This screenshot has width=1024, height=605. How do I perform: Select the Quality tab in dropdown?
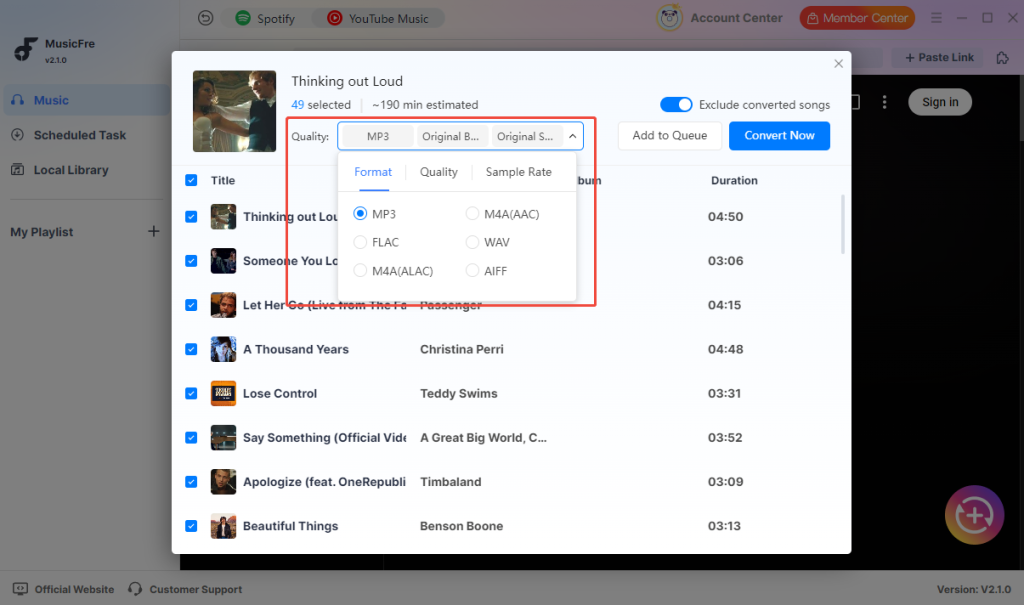pyautogui.click(x=438, y=172)
